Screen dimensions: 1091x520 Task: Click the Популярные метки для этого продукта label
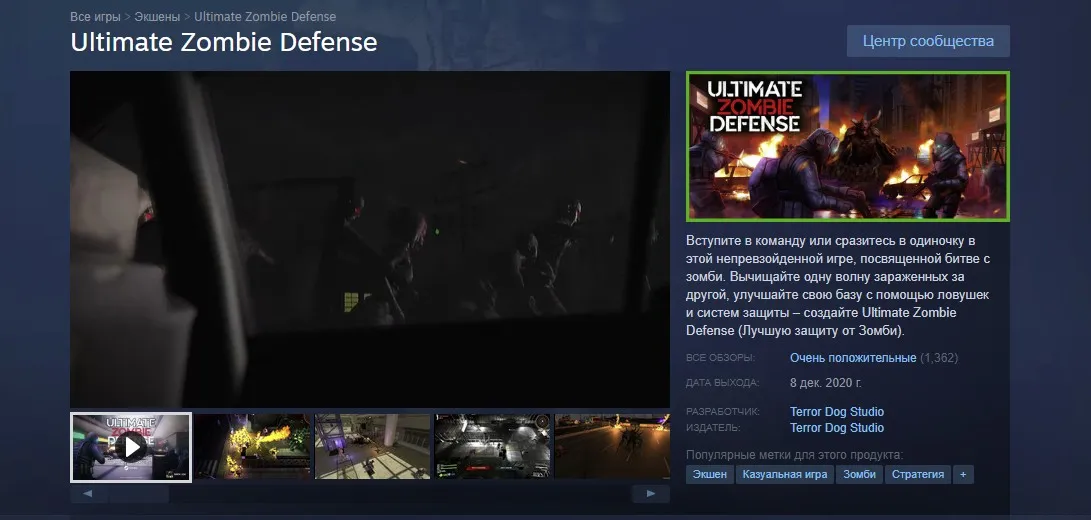795,455
